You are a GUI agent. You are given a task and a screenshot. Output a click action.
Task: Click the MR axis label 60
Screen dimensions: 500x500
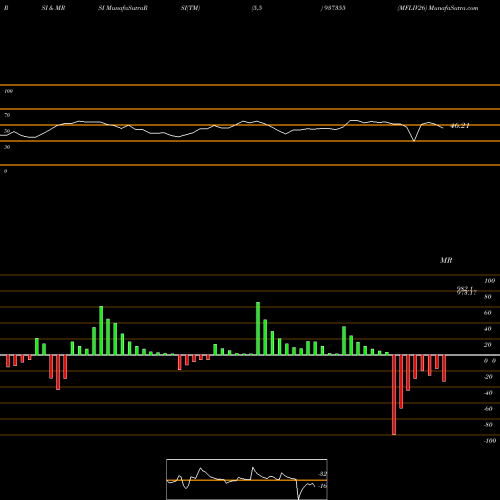[487, 313]
